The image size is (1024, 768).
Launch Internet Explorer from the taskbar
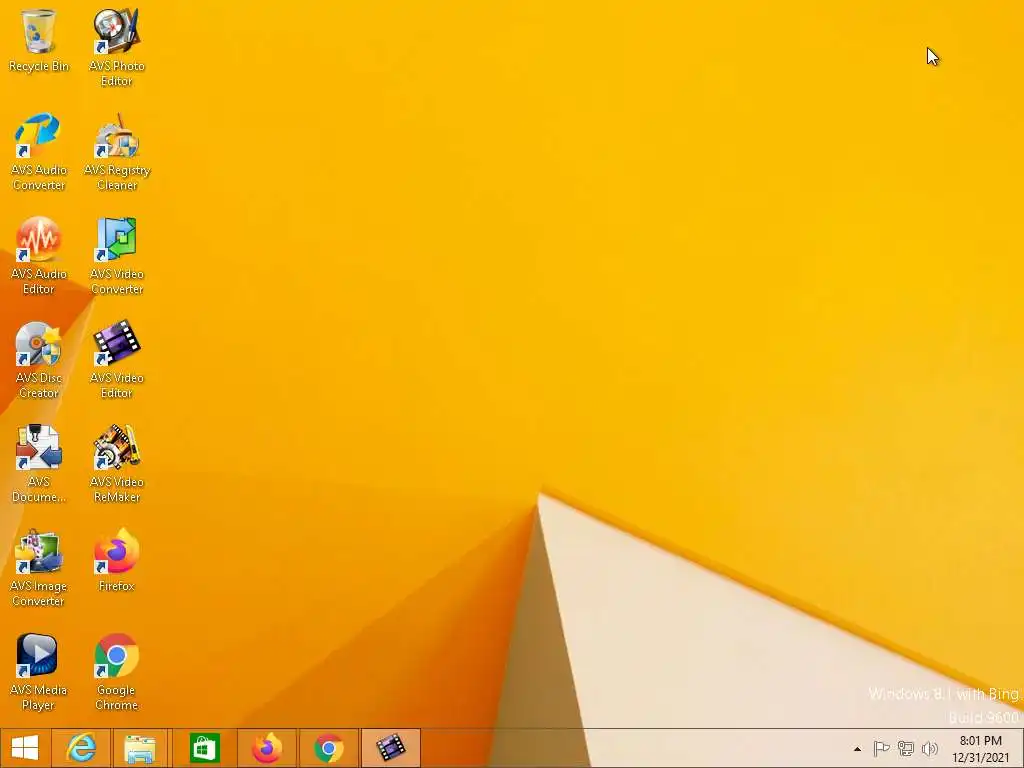click(82, 748)
